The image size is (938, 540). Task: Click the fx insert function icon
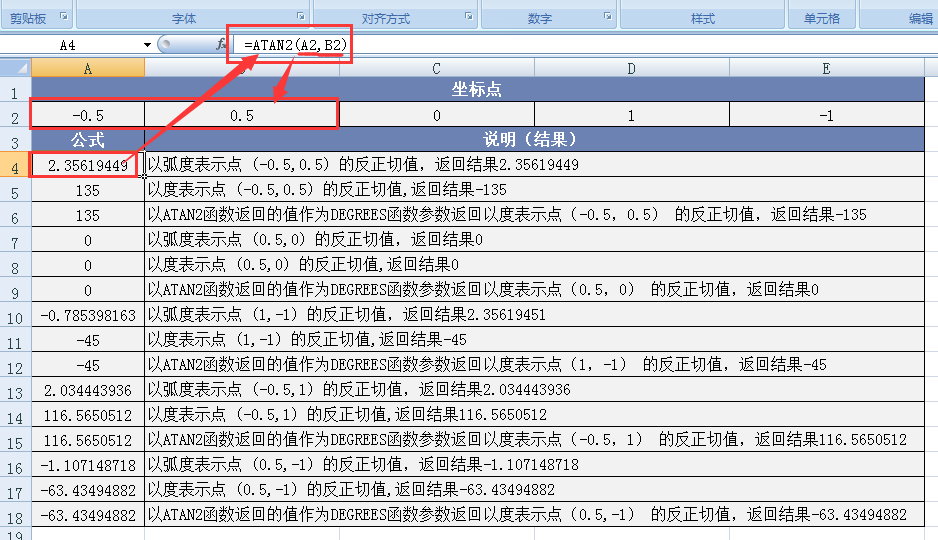[221, 44]
